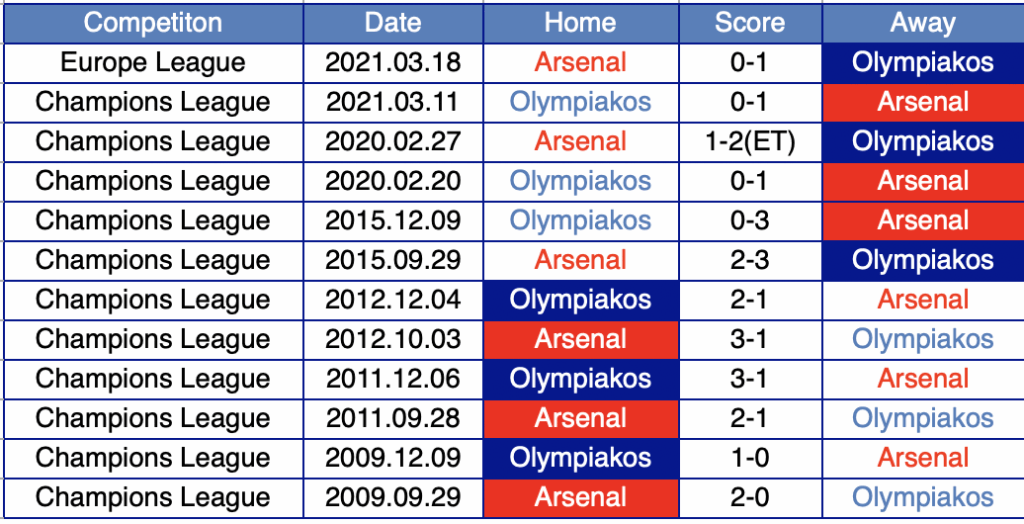
Task: Click the 2-3 score cell
Action: 750,260
